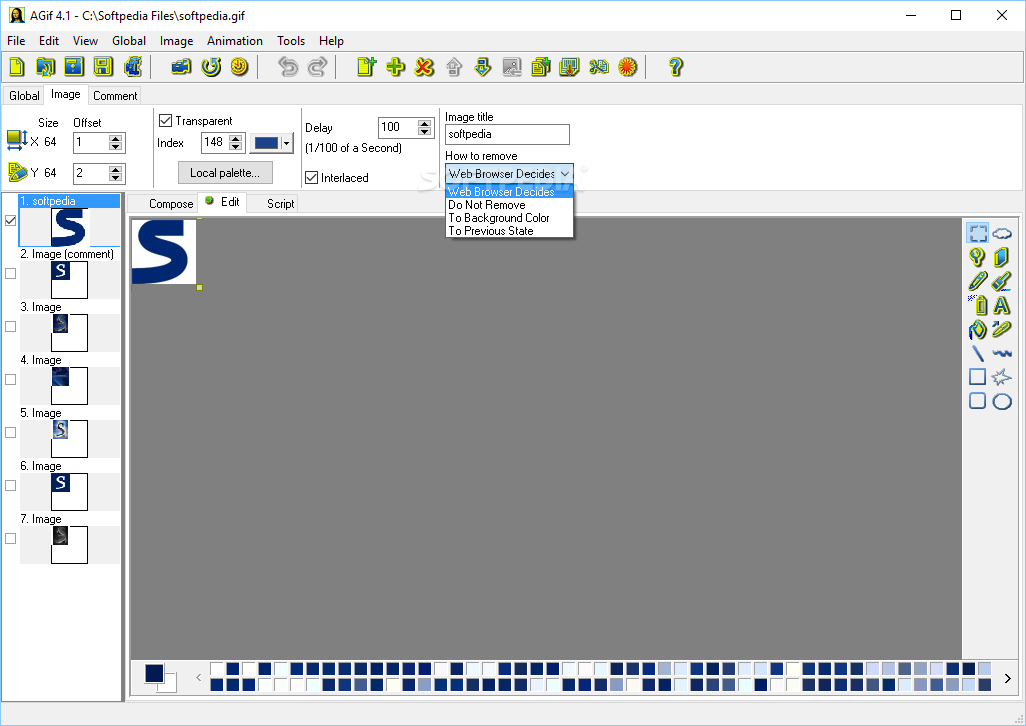
Task: Click the green plus Add image icon
Action: (x=395, y=67)
